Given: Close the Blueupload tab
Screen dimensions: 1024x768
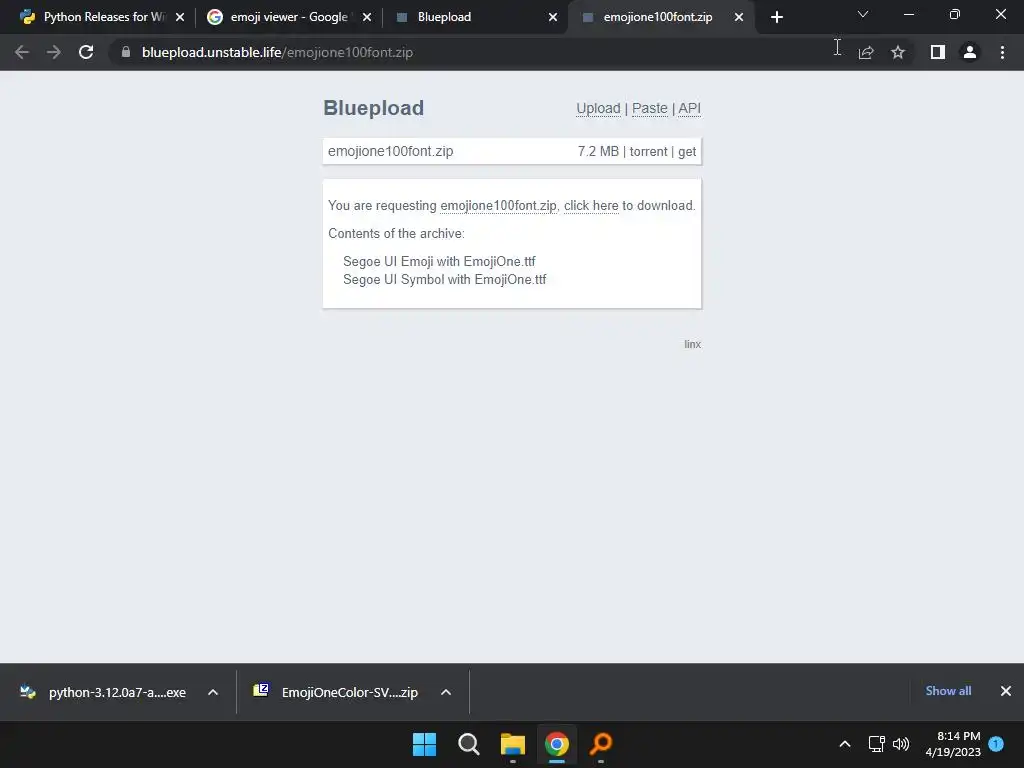Looking at the screenshot, I should [x=553, y=17].
